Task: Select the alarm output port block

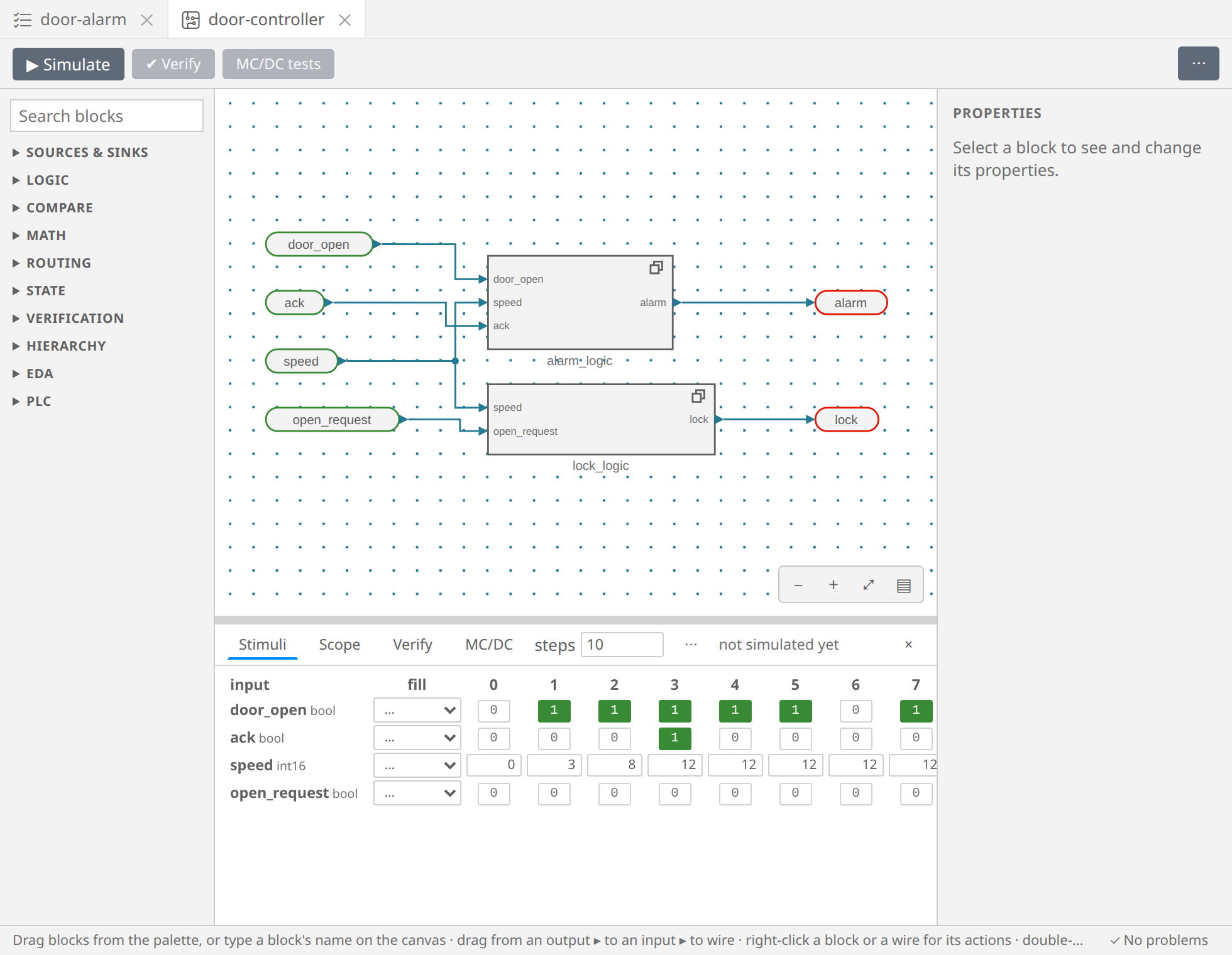Action: [x=851, y=303]
